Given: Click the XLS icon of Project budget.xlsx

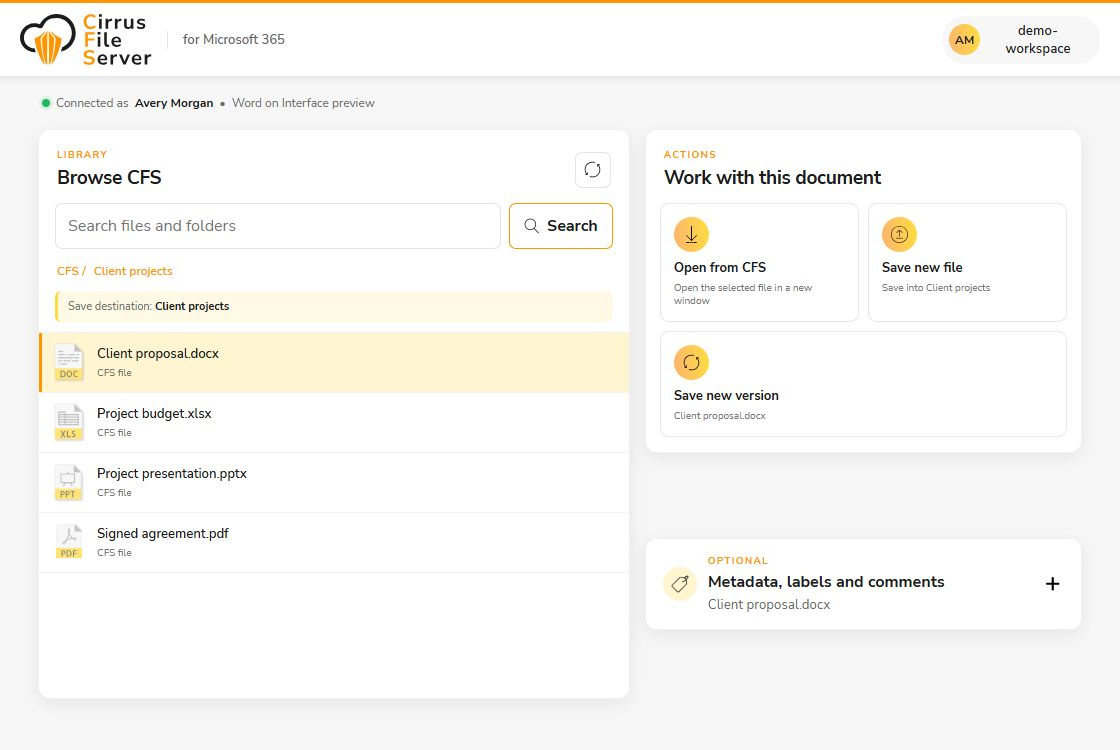Looking at the screenshot, I should (x=69, y=422).
